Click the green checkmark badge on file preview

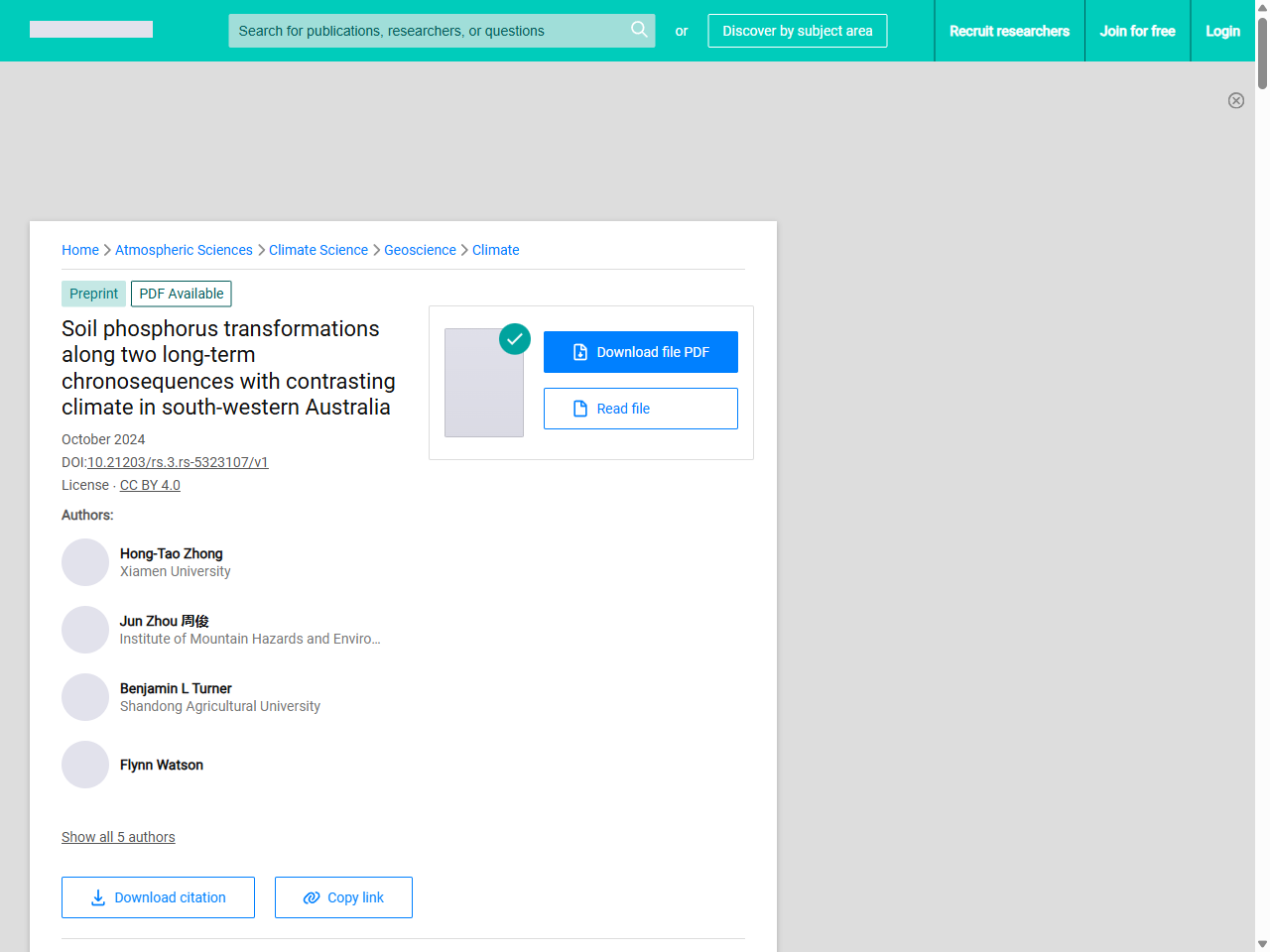(515, 339)
